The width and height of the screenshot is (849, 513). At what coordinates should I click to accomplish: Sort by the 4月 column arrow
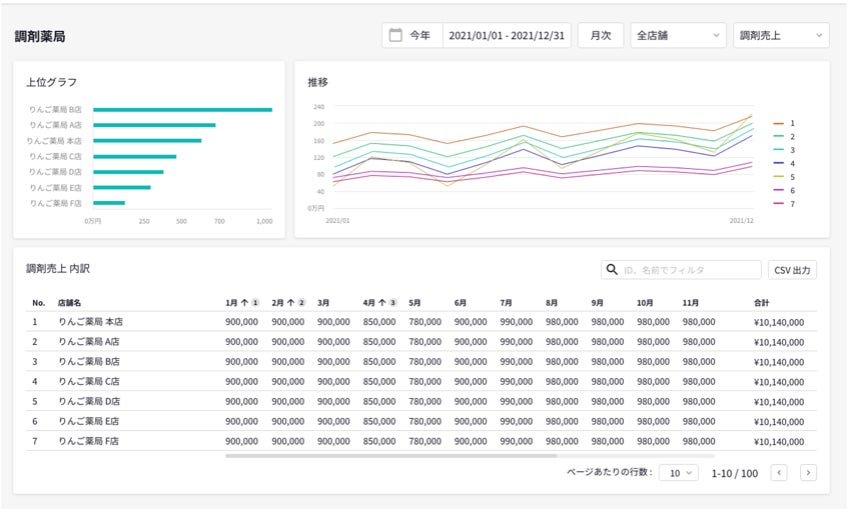[383, 302]
